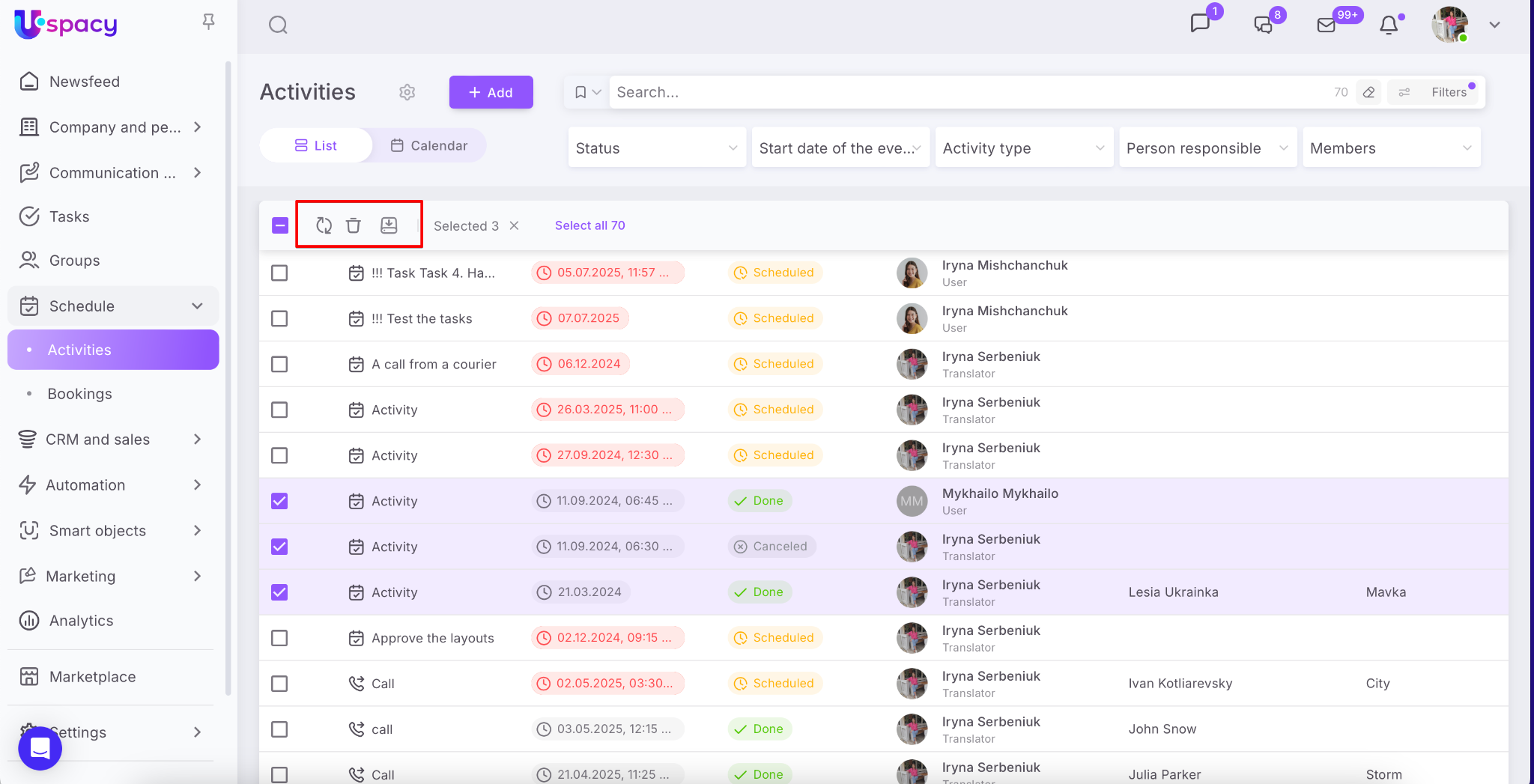Uncheck the Activity dated 21.03.2024
This screenshot has width=1534, height=784.
point(279,592)
